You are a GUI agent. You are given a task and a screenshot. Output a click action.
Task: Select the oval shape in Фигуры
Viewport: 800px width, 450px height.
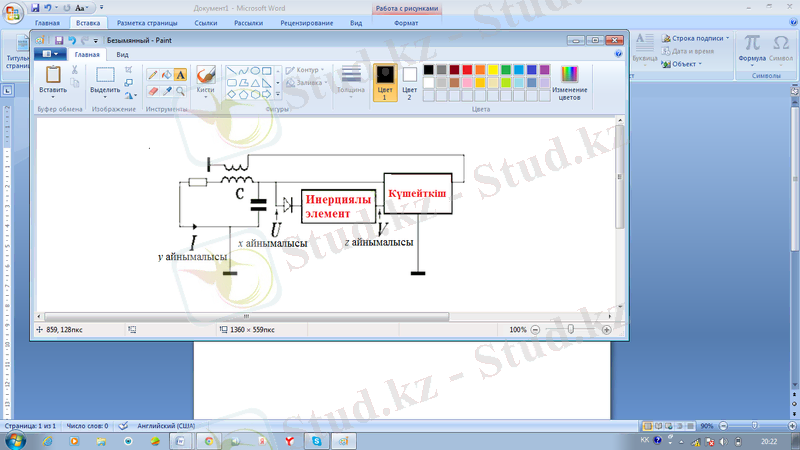tap(255, 70)
